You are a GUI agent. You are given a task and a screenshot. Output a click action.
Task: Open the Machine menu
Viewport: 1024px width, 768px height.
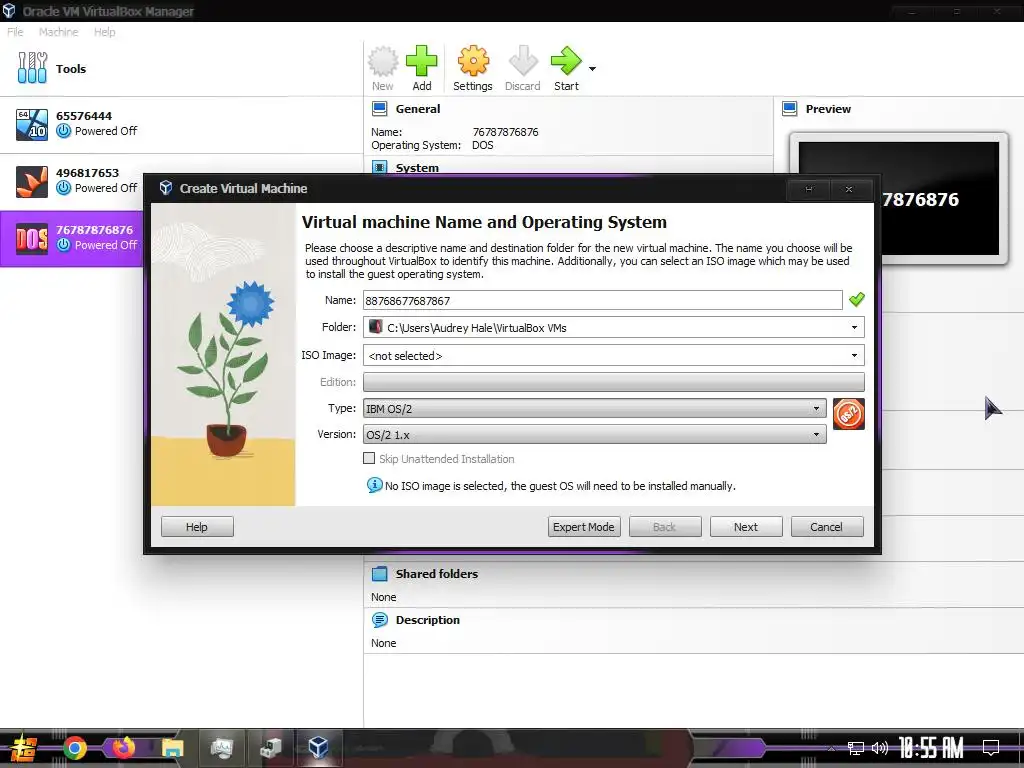tap(58, 32)
